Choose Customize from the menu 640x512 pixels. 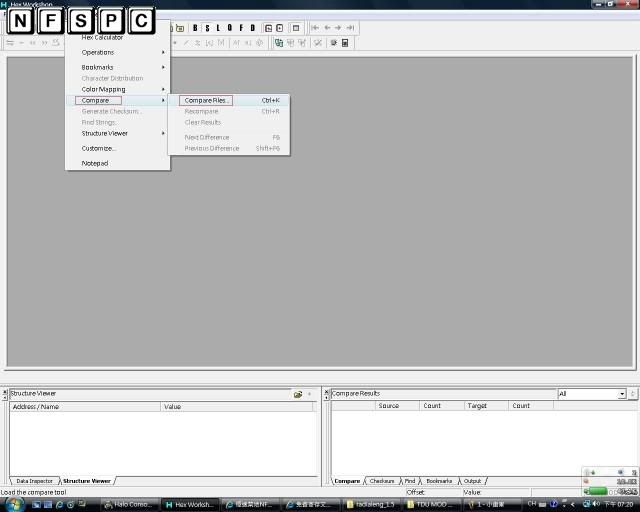(x=99, y=148)
